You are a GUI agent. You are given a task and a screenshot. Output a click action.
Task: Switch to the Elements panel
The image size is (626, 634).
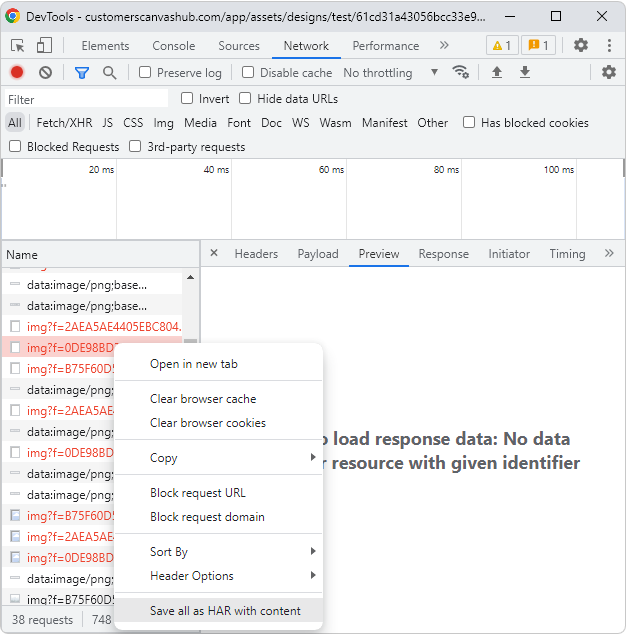[106, 46]
